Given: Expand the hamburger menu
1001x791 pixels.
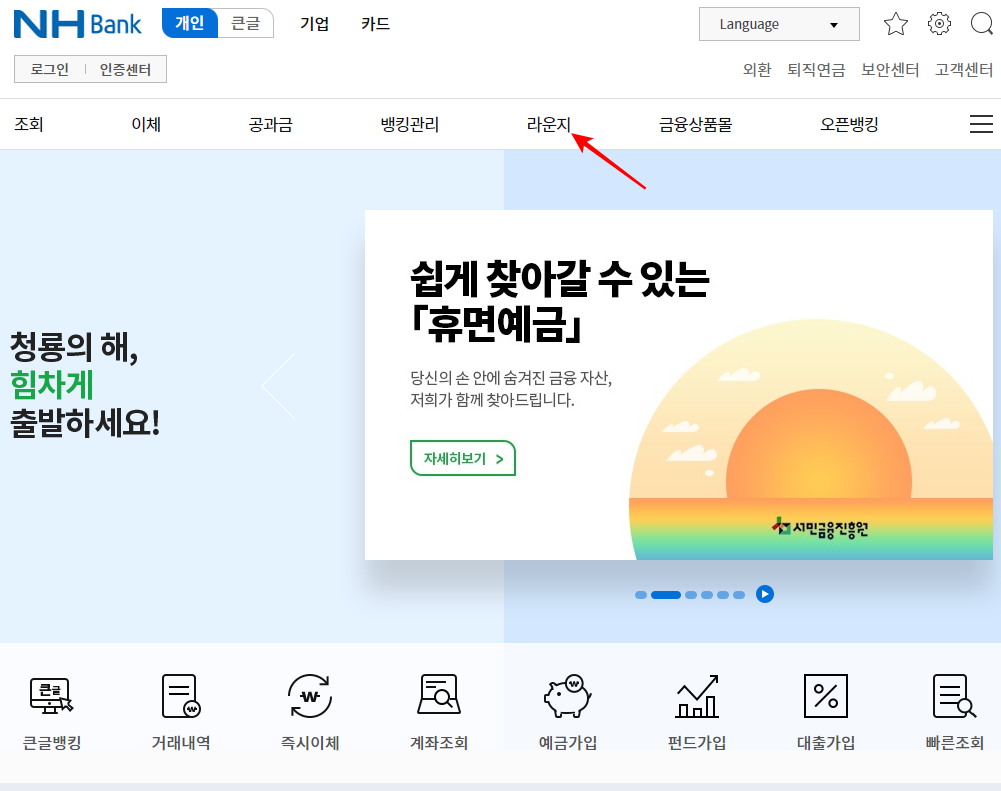Looking at the screenshot, I should click(981, 123).
